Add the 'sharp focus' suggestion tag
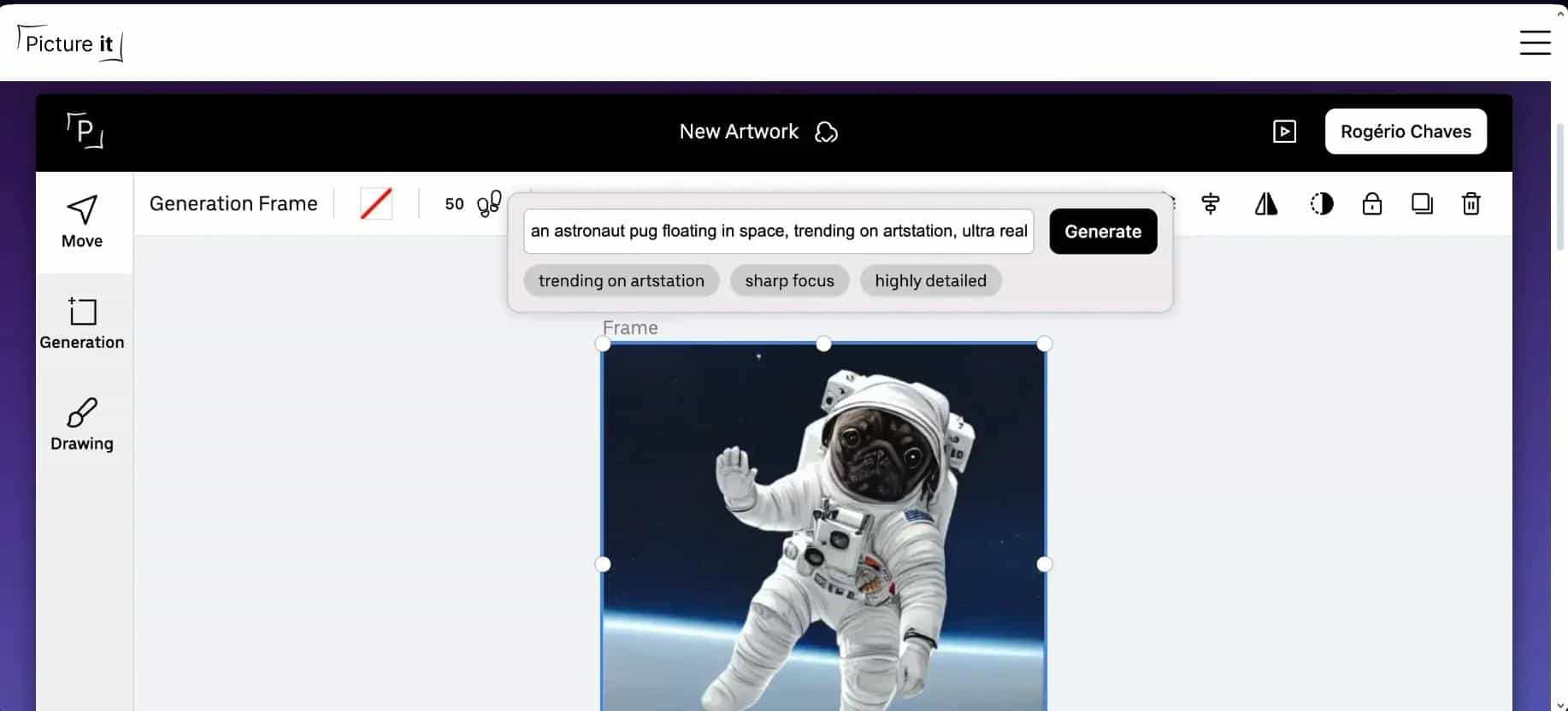Screen dimensions: 1568x711 [x=788, y=280]
